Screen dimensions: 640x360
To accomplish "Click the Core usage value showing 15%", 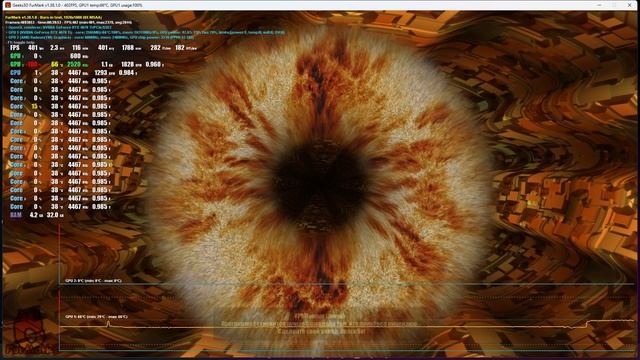I will pos(35,106).
